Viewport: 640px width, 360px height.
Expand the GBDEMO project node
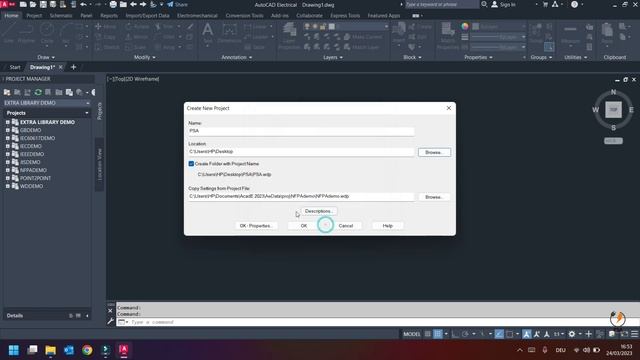7,130
